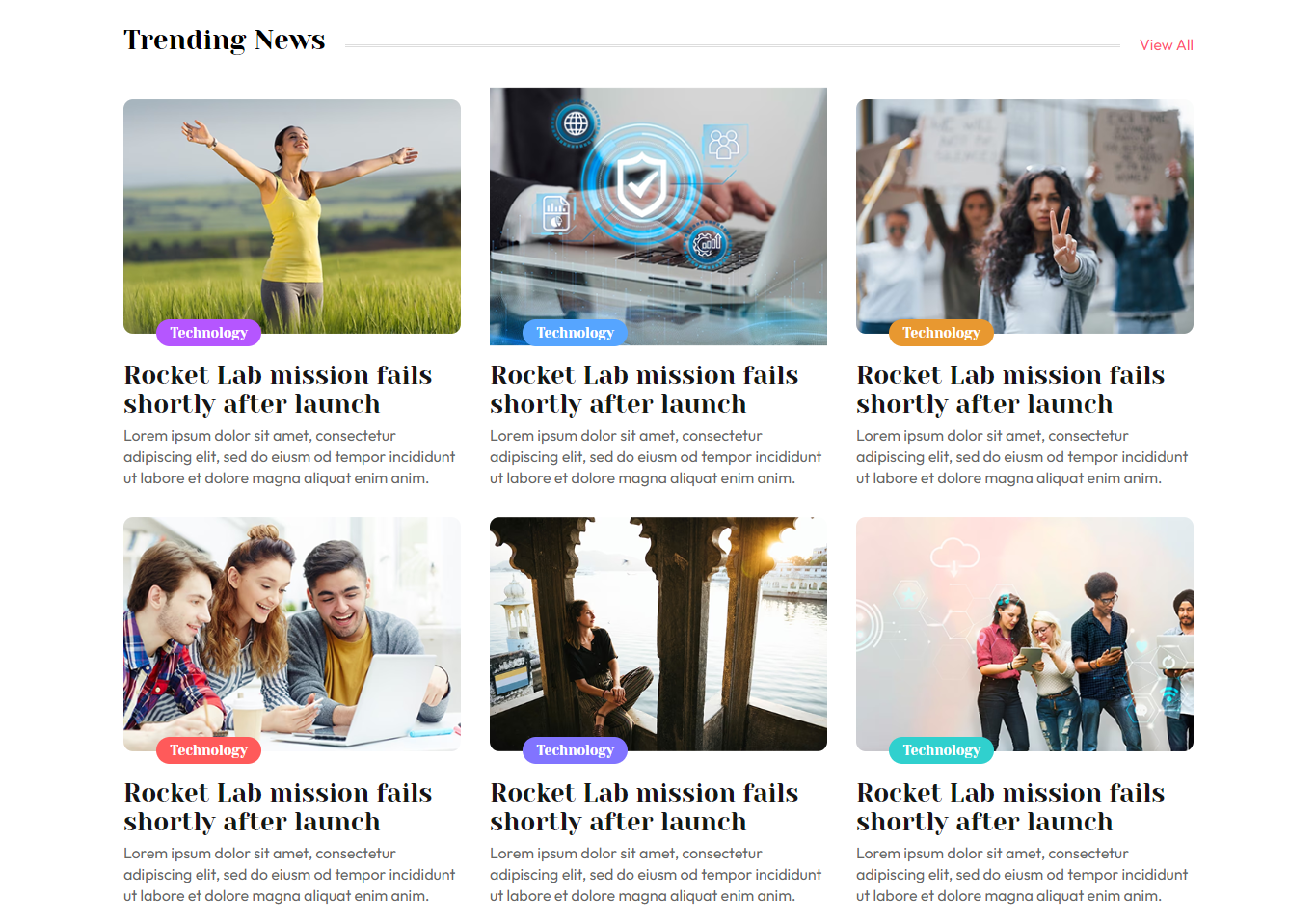Click the violet Technology tag on lakeside card
This screenshot has height=924, width=1316.
575,750
